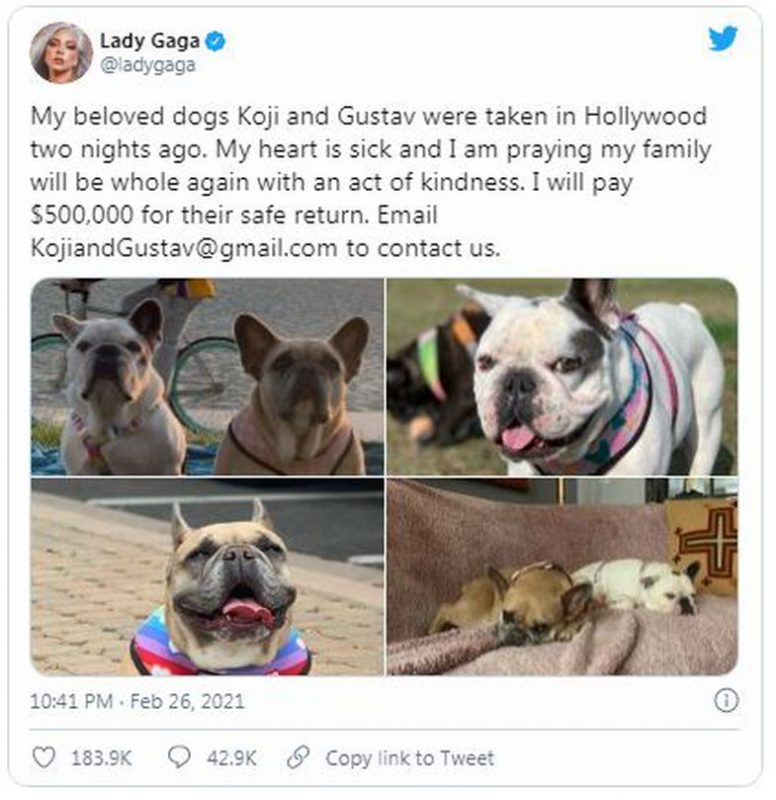Open photo of two dogs by bicycle

tap(207, 377)
